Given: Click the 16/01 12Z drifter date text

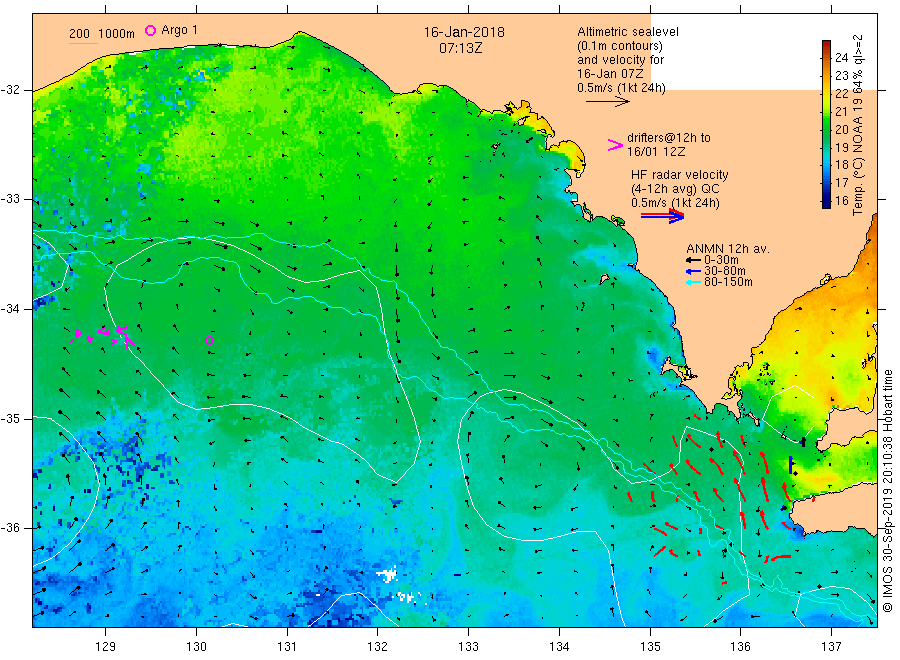Looking at the screenshot, I should click(x=655, y=152).
